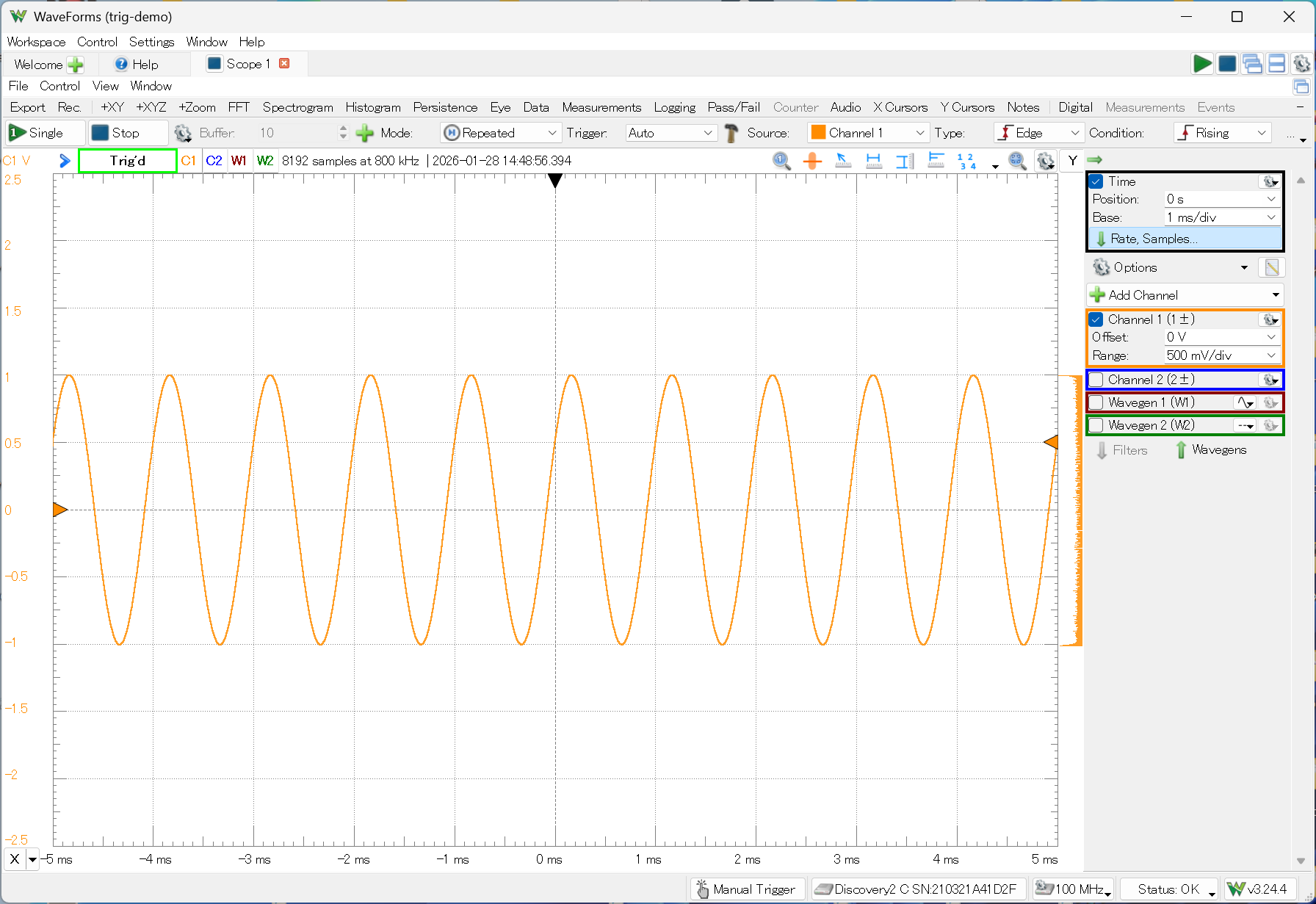Open the FFT view menu item
Screen dimensions: 1316x904
click(239, 107)
